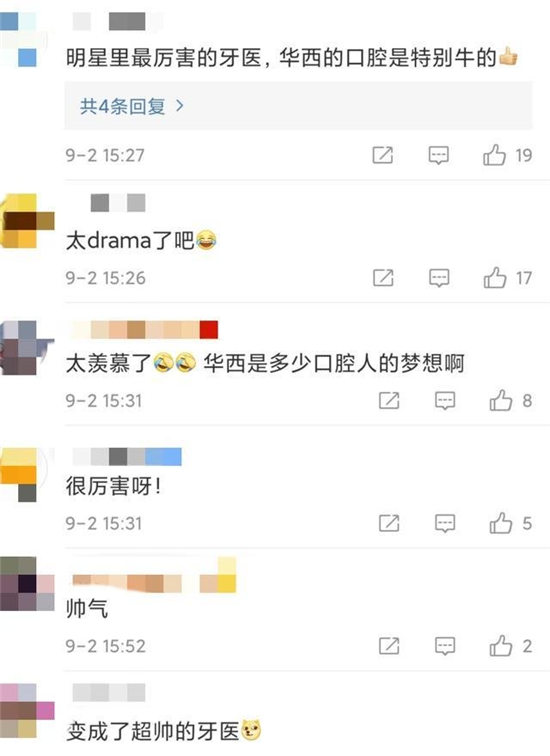This screenshot has height=756, width=550.
Task: Open avatar of the 太drama了吧 commenter
Action: coord(27,221)
